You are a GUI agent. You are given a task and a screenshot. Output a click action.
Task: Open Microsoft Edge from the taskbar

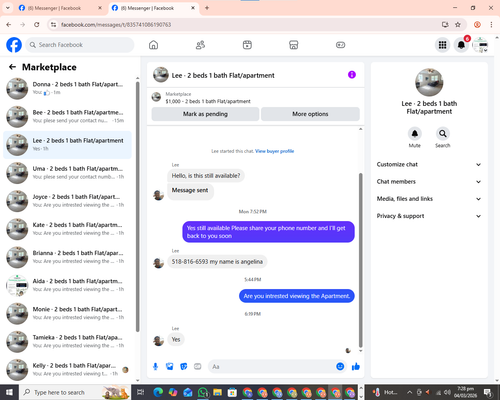158,392
